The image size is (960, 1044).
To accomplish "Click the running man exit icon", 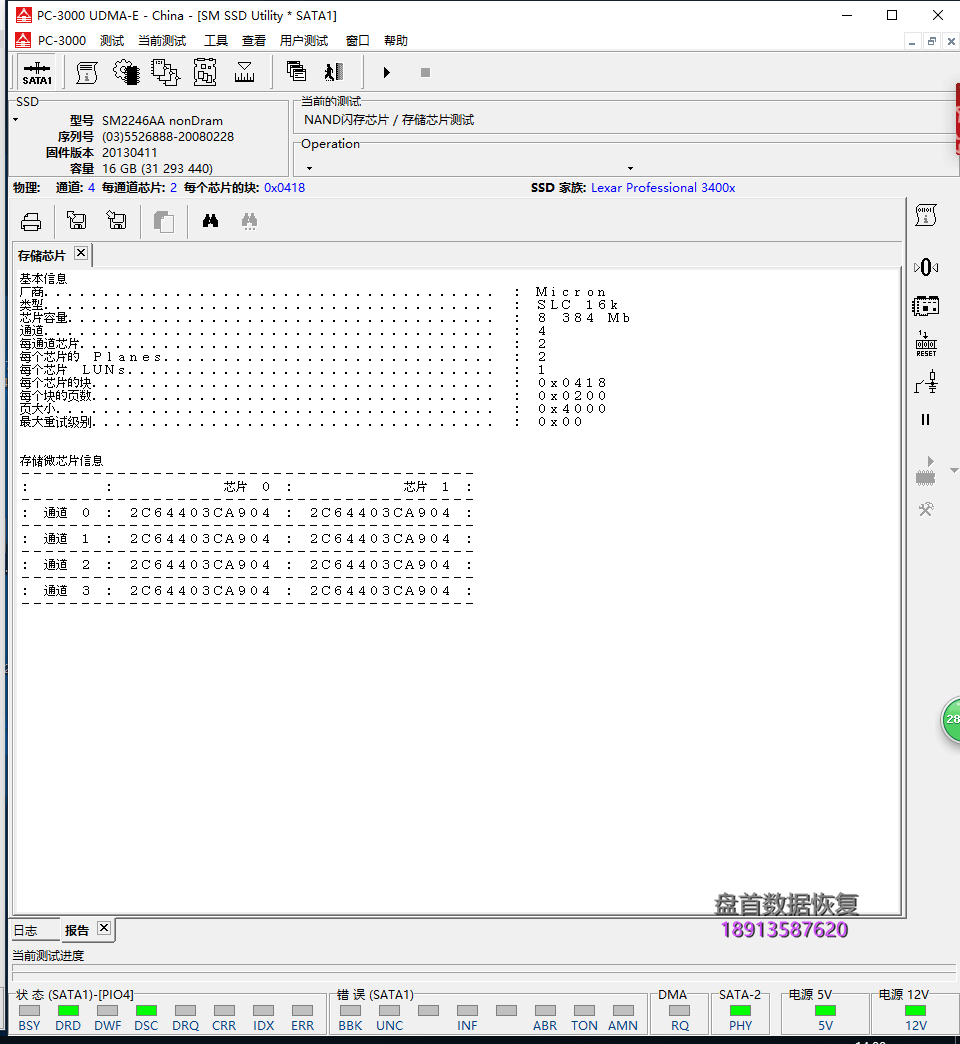I will coord(334,72).
